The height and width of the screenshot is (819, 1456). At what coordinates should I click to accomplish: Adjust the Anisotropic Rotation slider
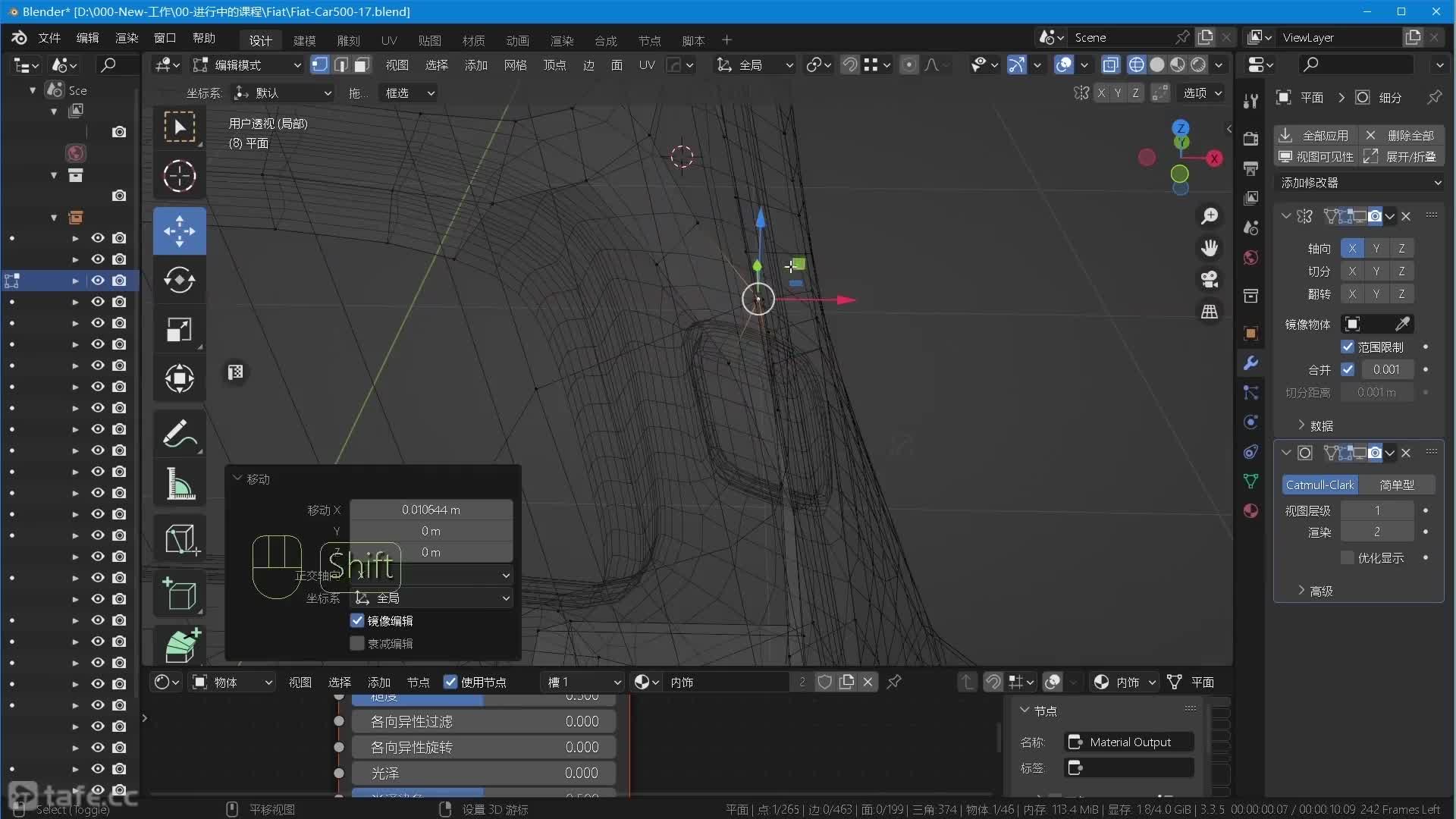(484, 748)
